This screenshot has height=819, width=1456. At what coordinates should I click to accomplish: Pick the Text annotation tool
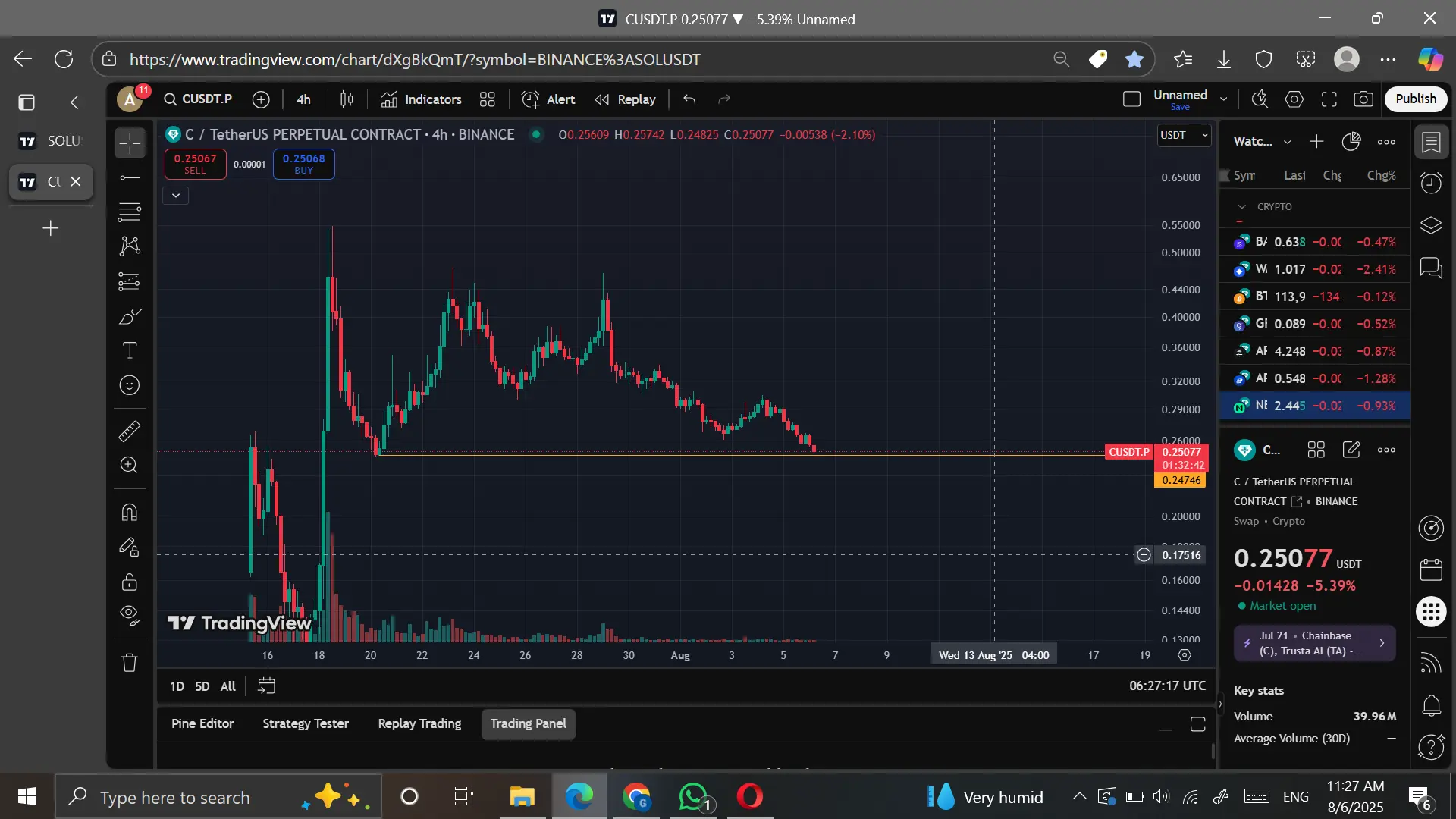click(130, 350)
